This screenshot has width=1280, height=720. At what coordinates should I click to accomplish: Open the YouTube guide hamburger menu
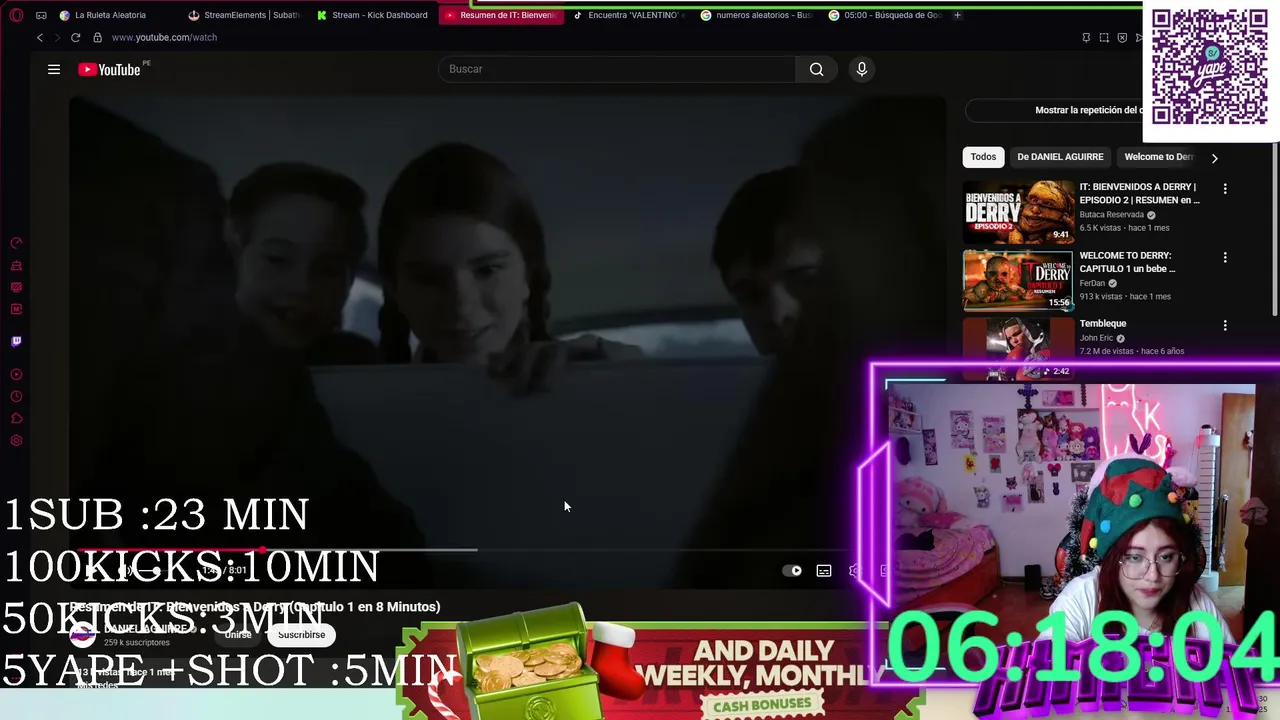point(54,69)
